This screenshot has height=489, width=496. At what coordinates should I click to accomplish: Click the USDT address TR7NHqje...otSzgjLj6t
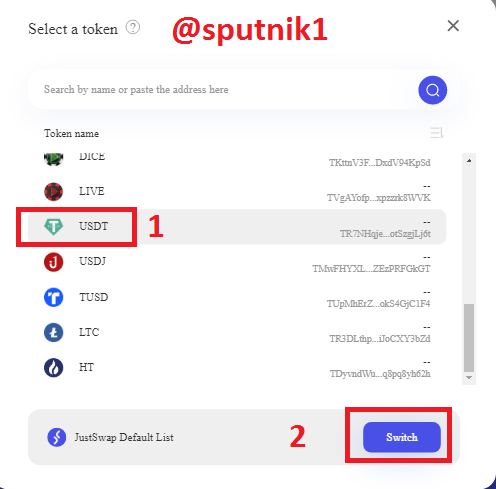click(385, 234)
